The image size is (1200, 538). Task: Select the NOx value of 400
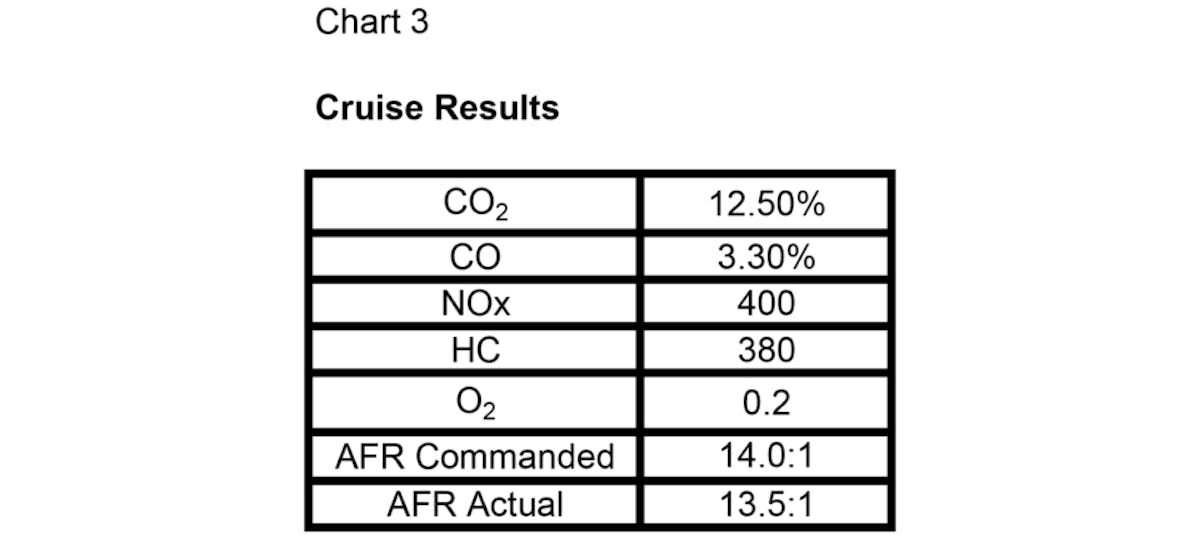click(767, 303)
